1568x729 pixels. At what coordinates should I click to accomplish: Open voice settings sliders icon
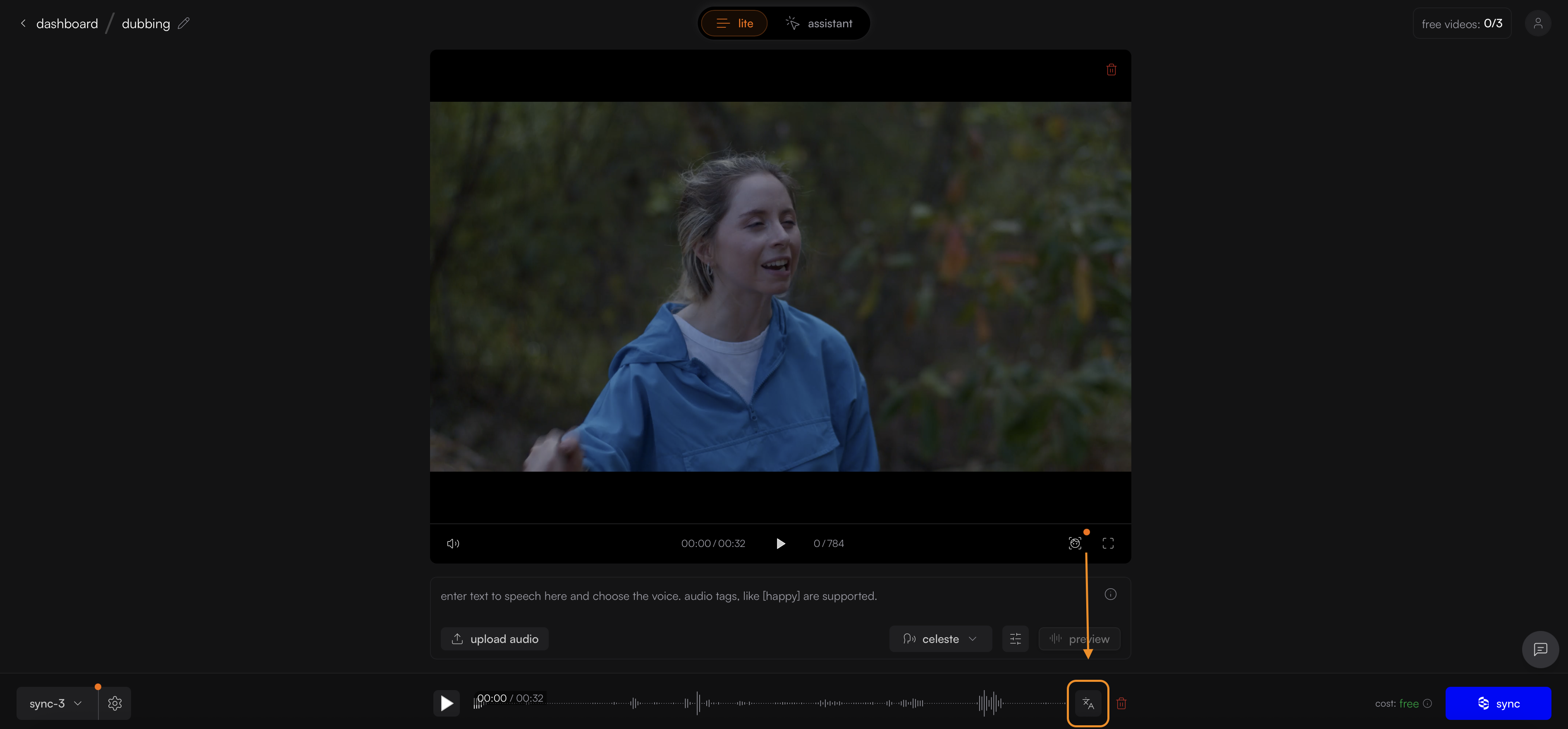point(1015,639)
